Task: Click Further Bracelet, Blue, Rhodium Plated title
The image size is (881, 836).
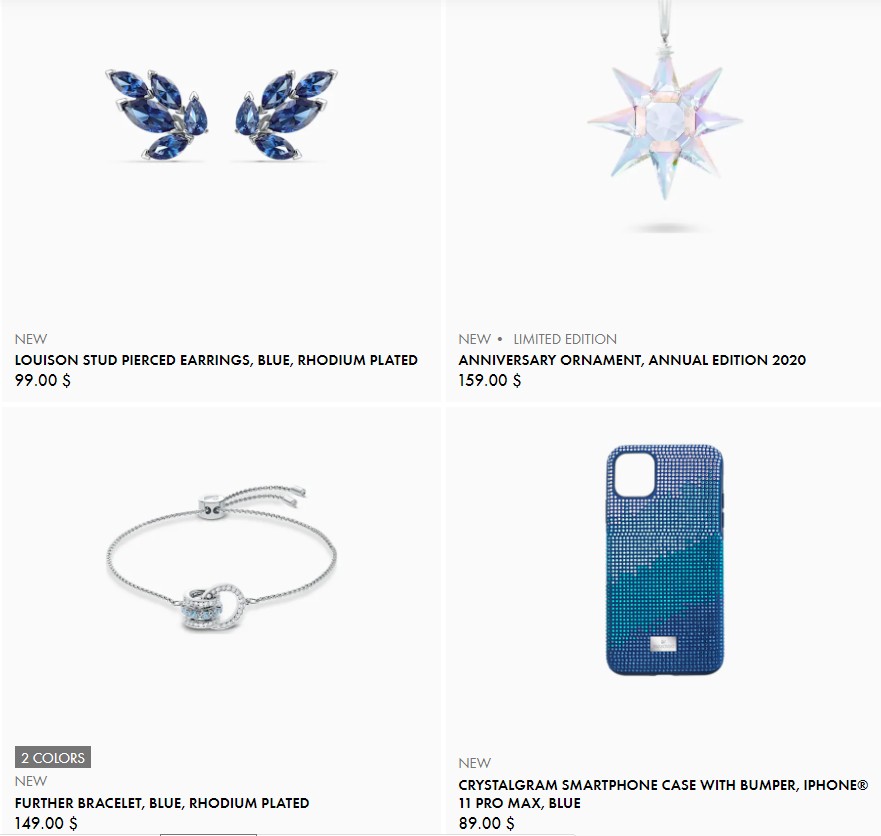Action: (x=162, y=803)
